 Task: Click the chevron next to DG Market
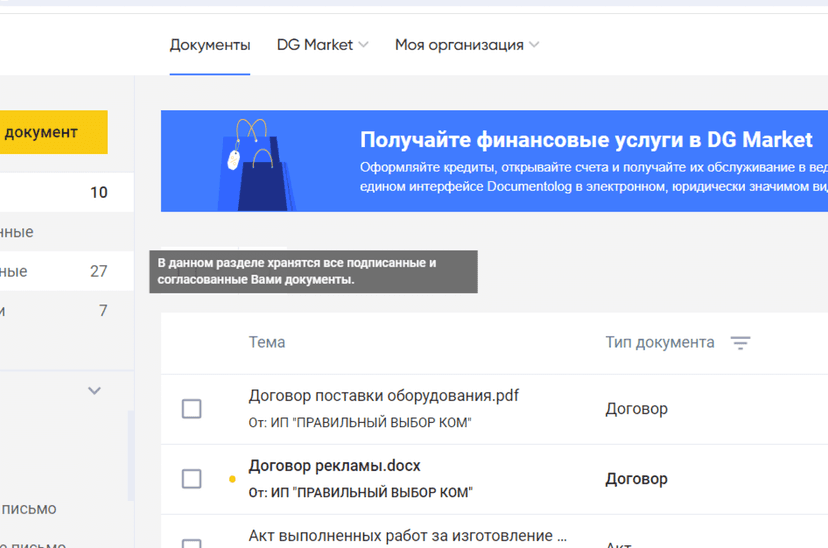(x=364, y=45)
